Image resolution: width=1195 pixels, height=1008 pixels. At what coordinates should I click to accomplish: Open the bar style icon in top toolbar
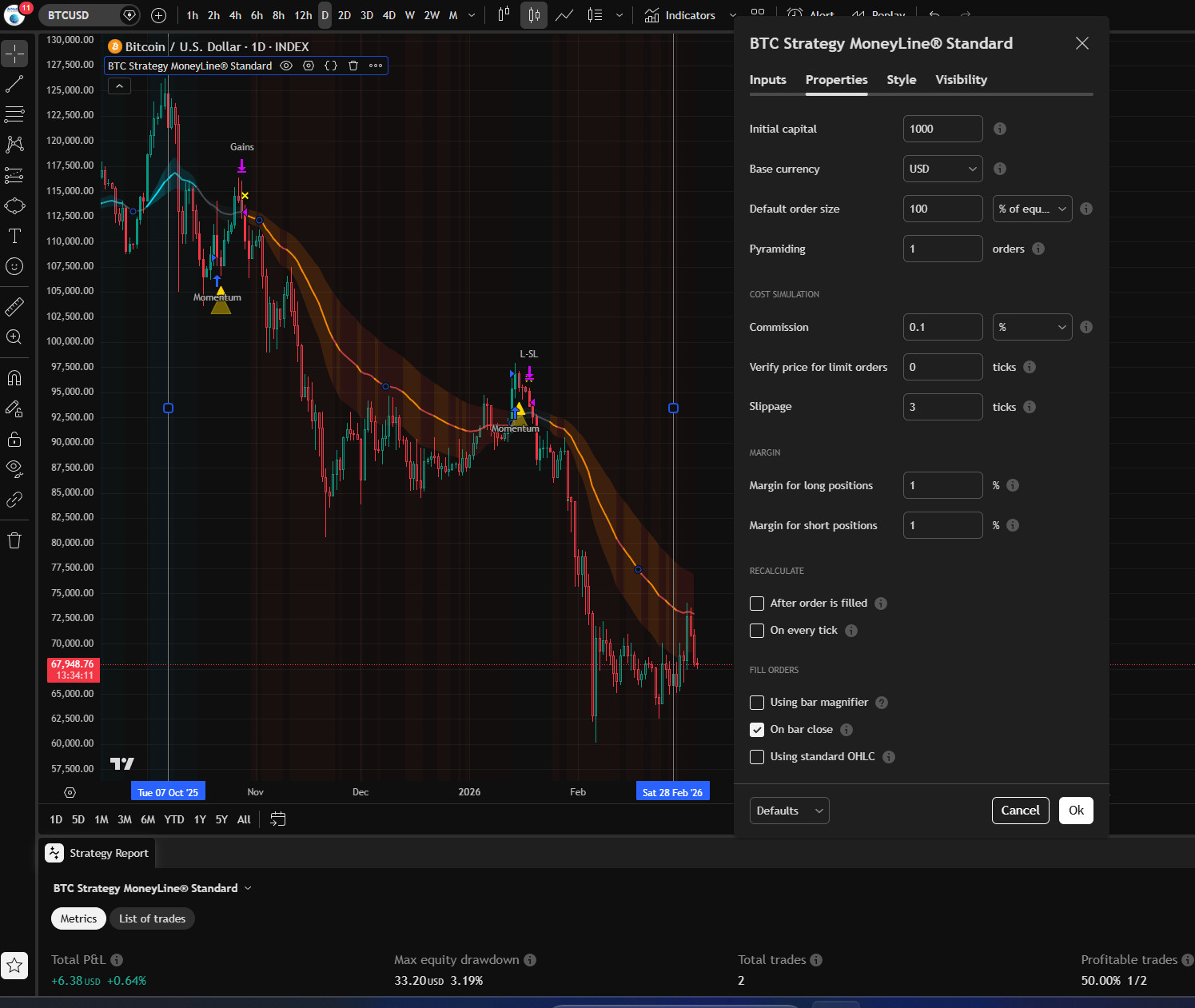504,15
